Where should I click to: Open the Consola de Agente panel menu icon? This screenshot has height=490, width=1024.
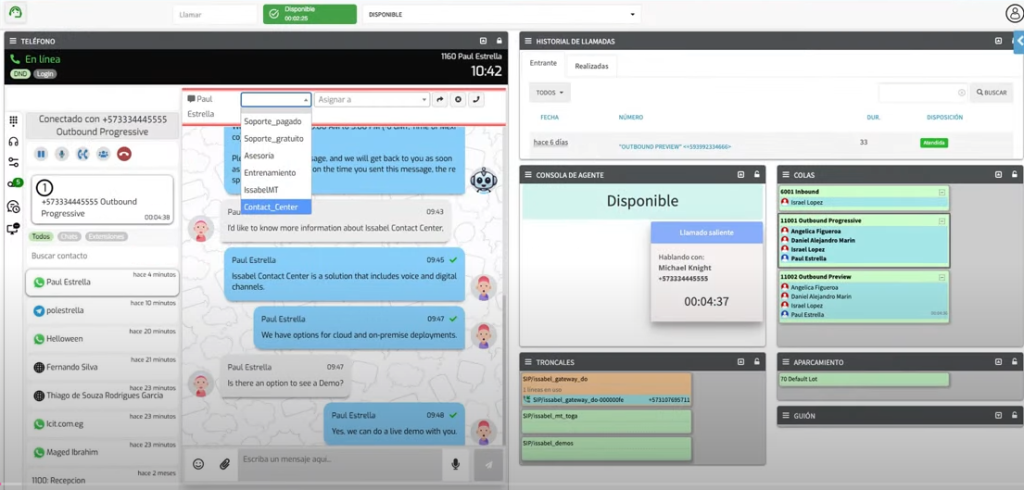pos(528,174)
